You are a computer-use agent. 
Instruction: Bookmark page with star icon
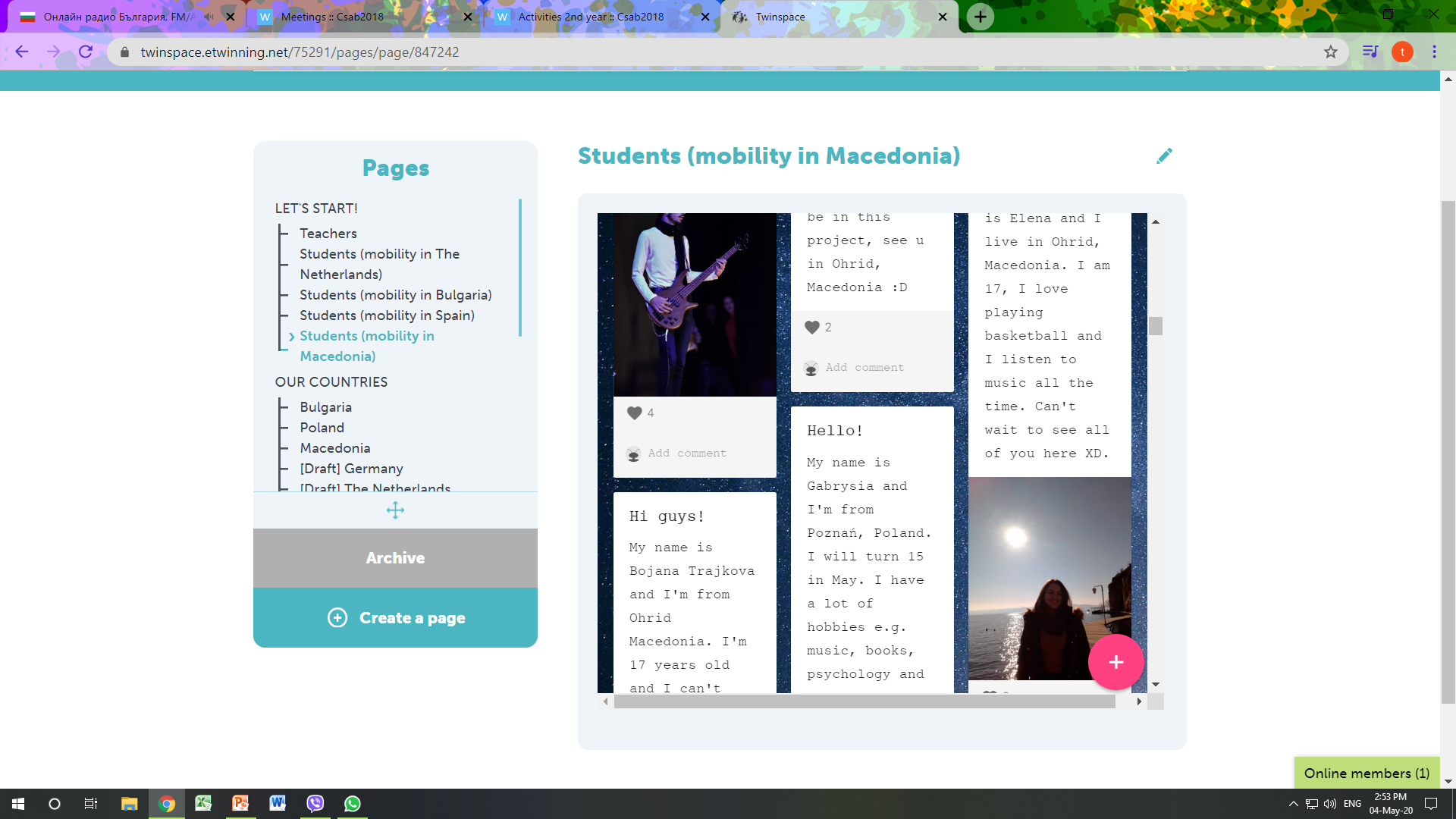1330,52
